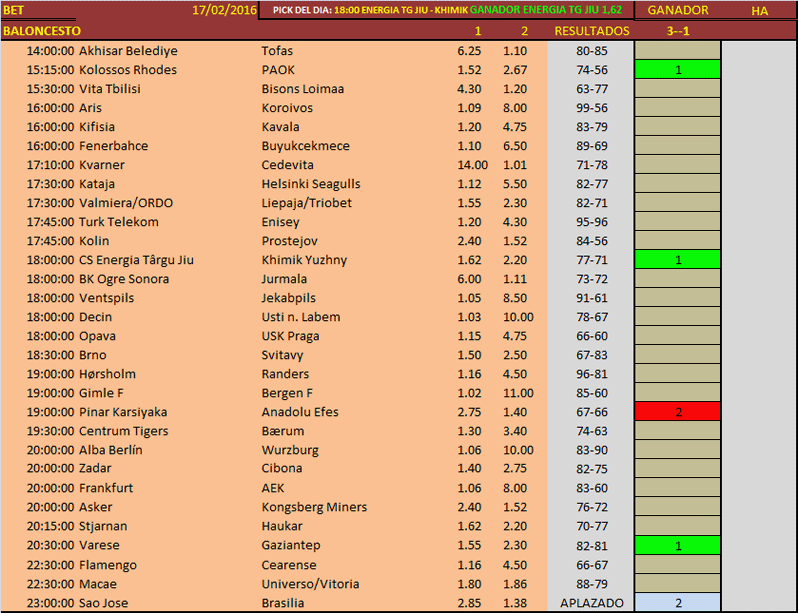Image resolution: width=798 pixels, height=613 pixels.
Task: Select the Haukar cell
Action: click(281, 526)
